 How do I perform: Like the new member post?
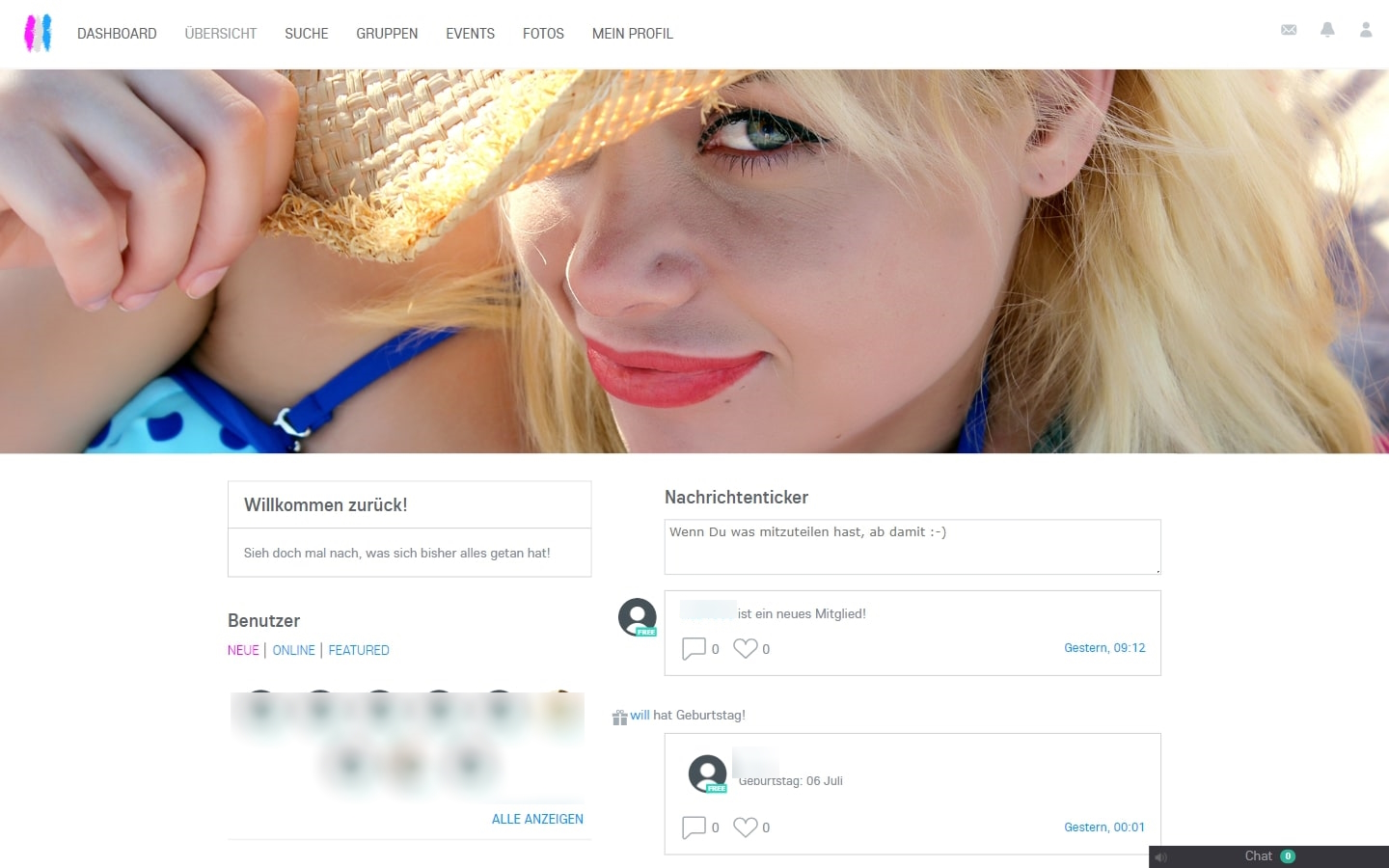pyautogui.click(x=745, y=649)
